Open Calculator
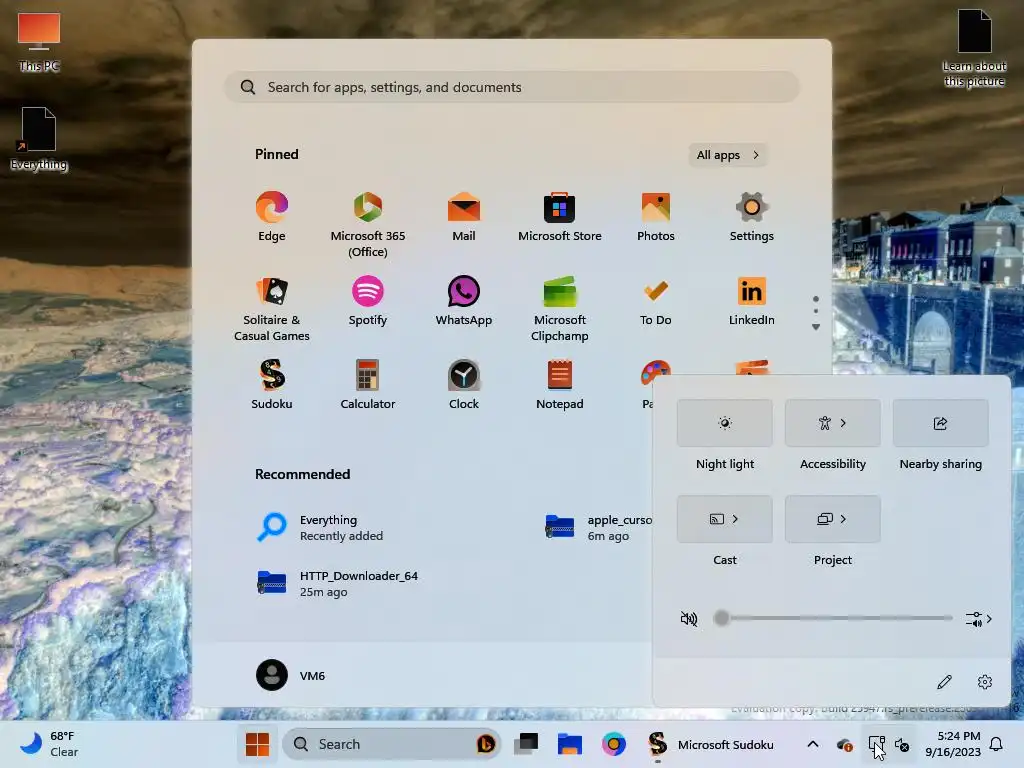 click(368, 385)
